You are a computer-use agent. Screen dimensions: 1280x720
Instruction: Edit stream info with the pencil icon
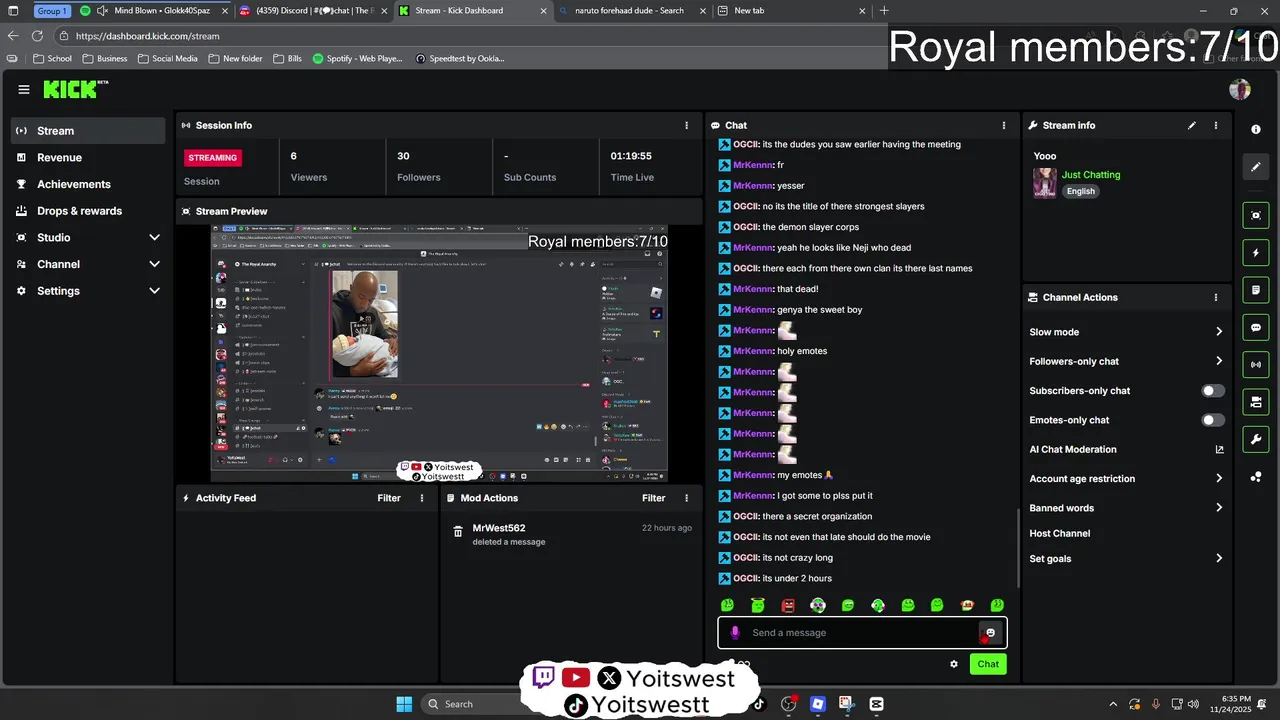[1191, 125]
